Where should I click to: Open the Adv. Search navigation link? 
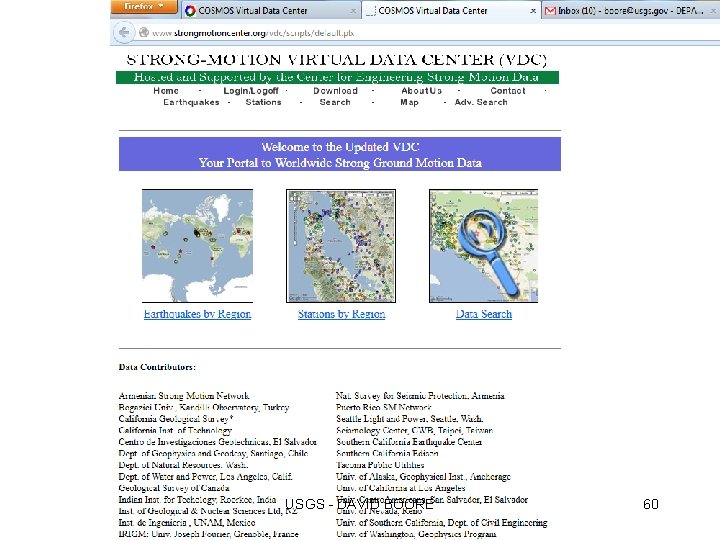pos(481,102)
